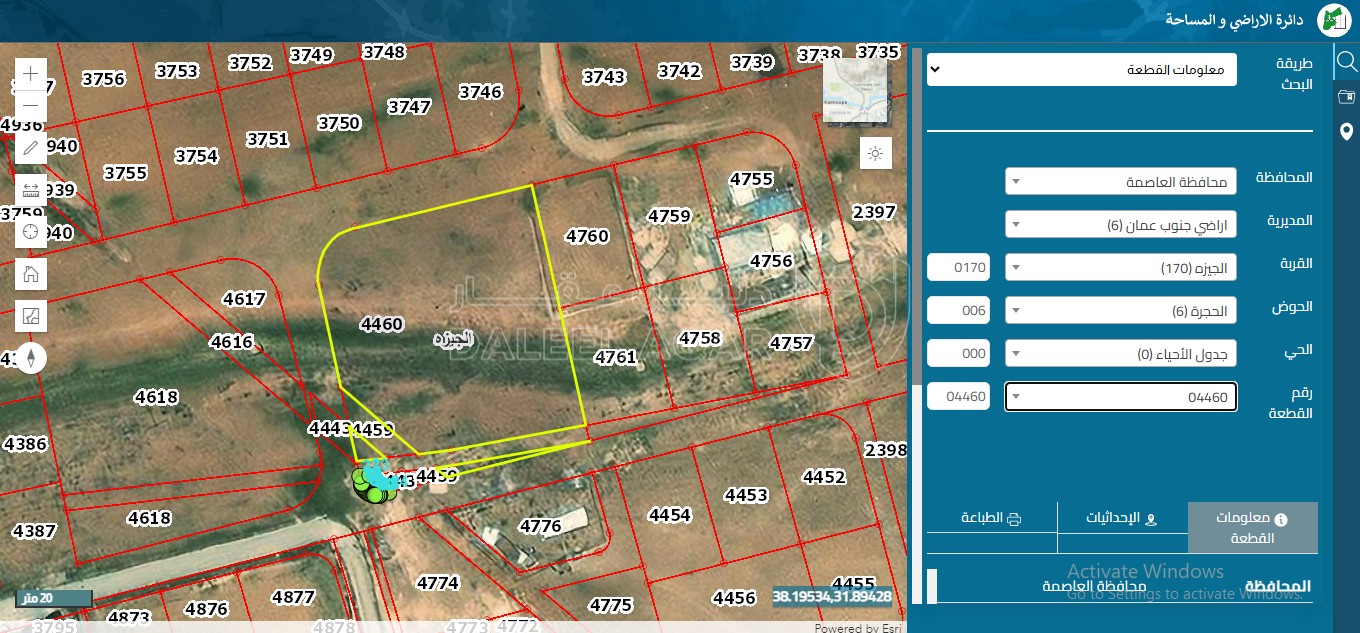Viewport: 1360px width, 633px height.
Task: Open the search method dropdown
Action: pyautogui.click(x=1081, y=69)
